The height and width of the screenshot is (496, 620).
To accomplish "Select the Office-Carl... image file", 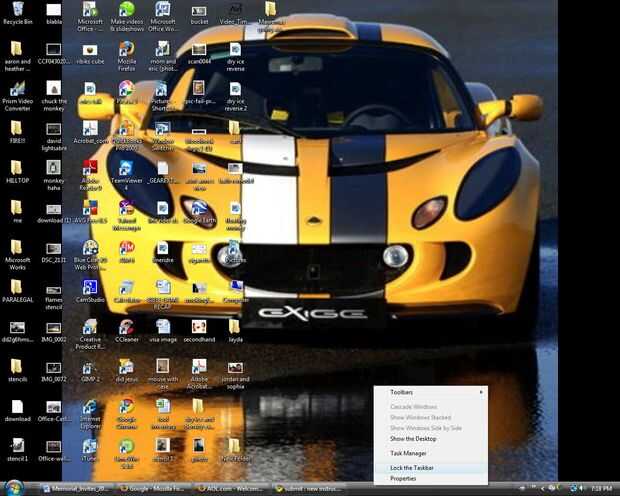I will coord(54,411).
